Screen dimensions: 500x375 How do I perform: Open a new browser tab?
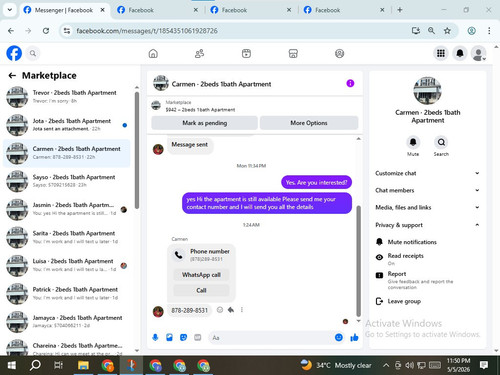pos(400,10)
